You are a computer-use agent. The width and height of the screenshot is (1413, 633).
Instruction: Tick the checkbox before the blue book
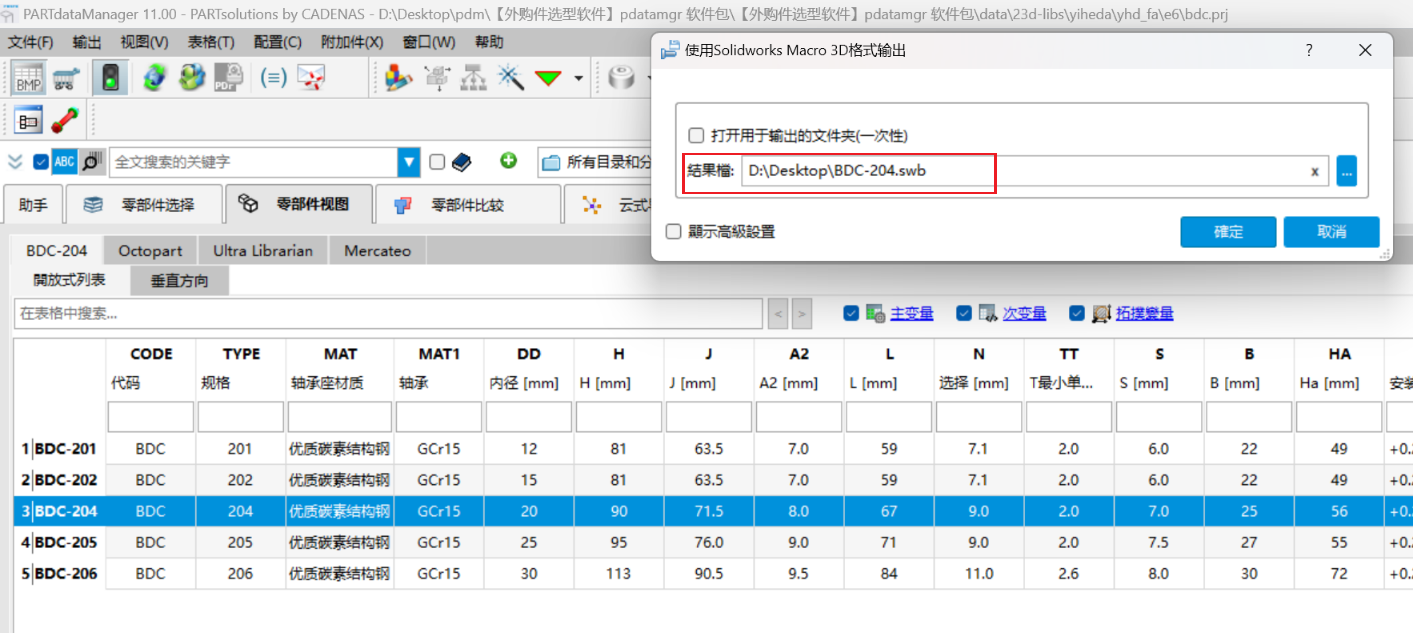pyautogui.click(x=437, y=162)
